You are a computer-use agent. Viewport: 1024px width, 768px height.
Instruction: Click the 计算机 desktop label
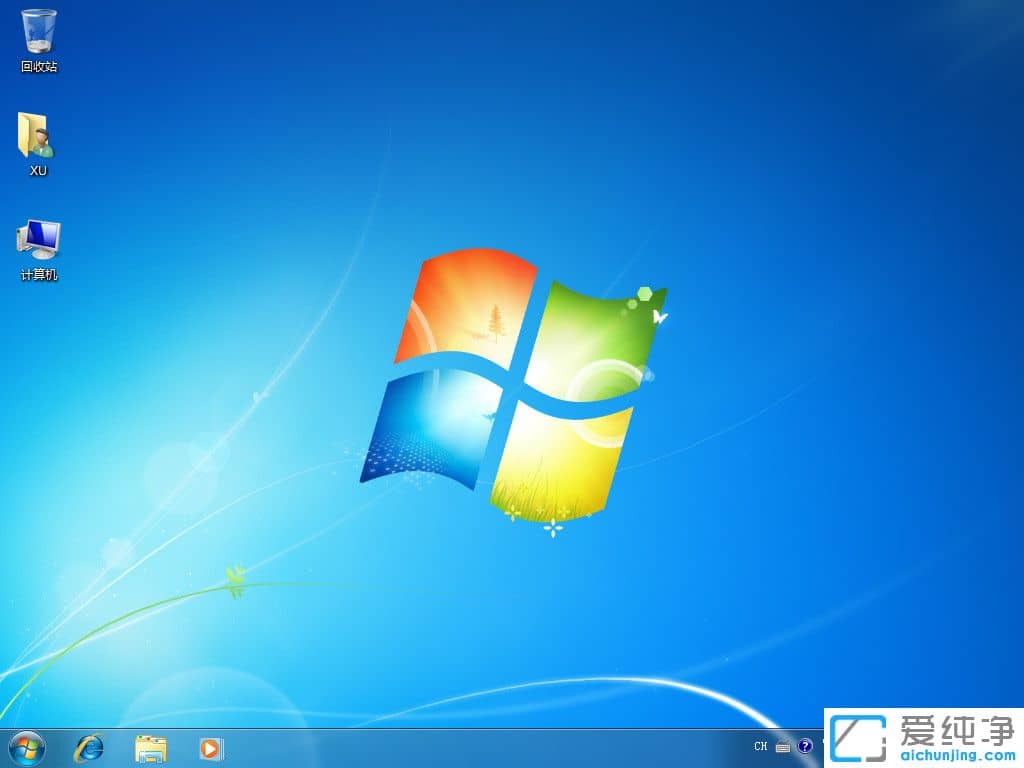click(38, 270)
